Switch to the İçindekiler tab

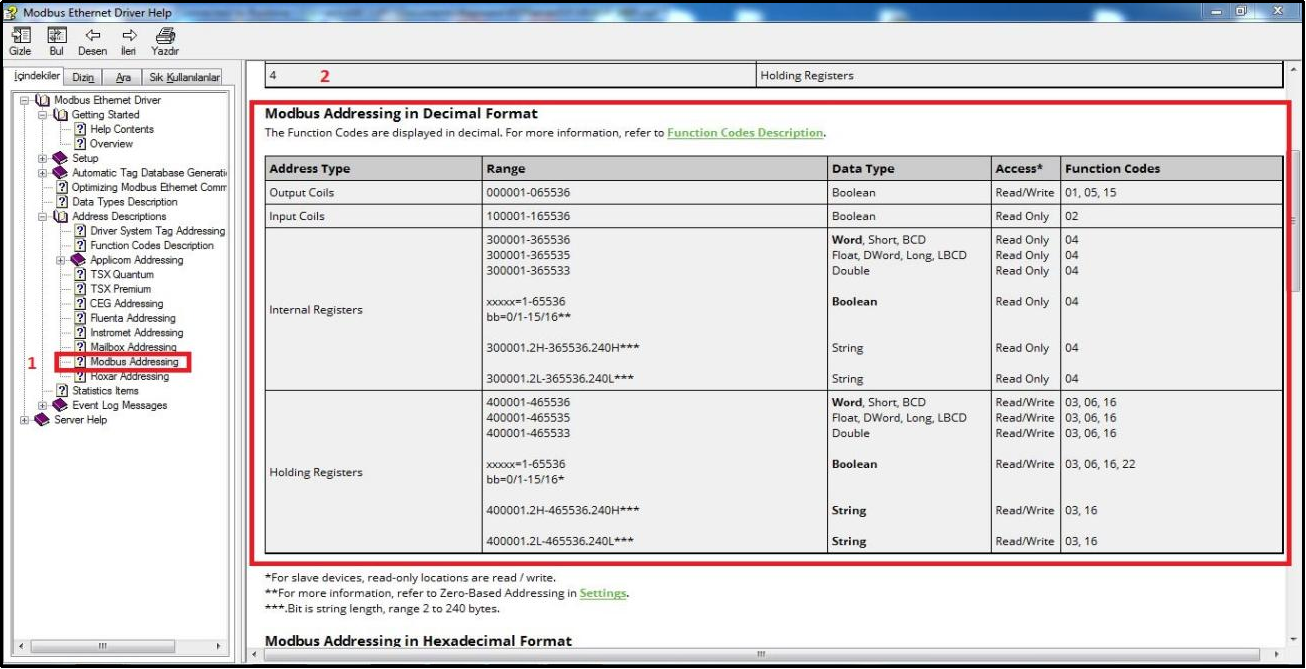38,76
